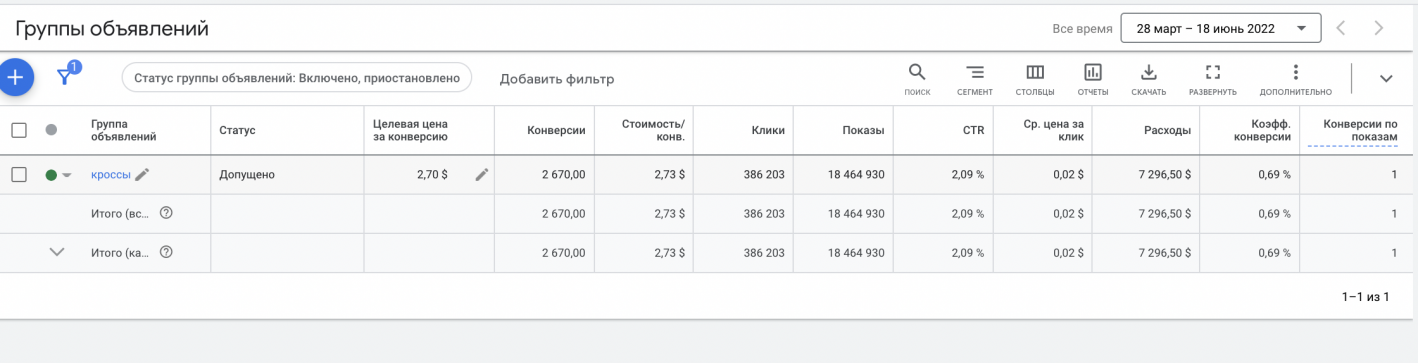Click the Скачать download icon
1418x363 pixels.
[x=1149, y=73]
